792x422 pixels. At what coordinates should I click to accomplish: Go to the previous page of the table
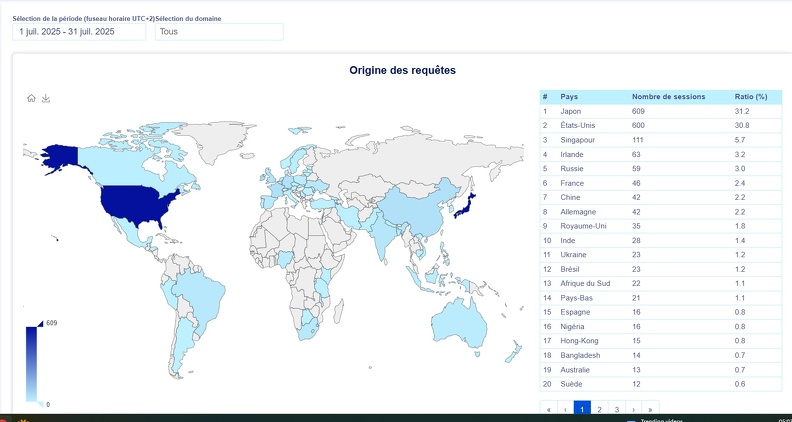(565, 409)
